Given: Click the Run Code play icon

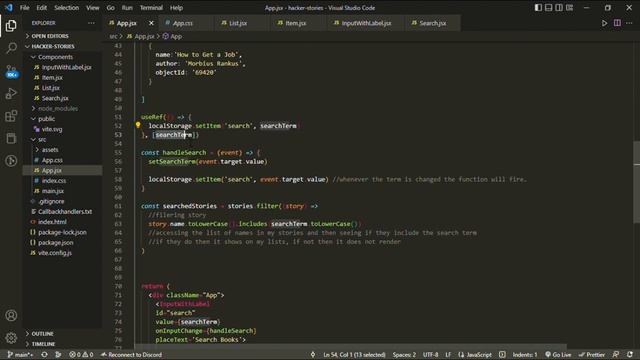Looking at the screenshot, I should pos(604,23).
